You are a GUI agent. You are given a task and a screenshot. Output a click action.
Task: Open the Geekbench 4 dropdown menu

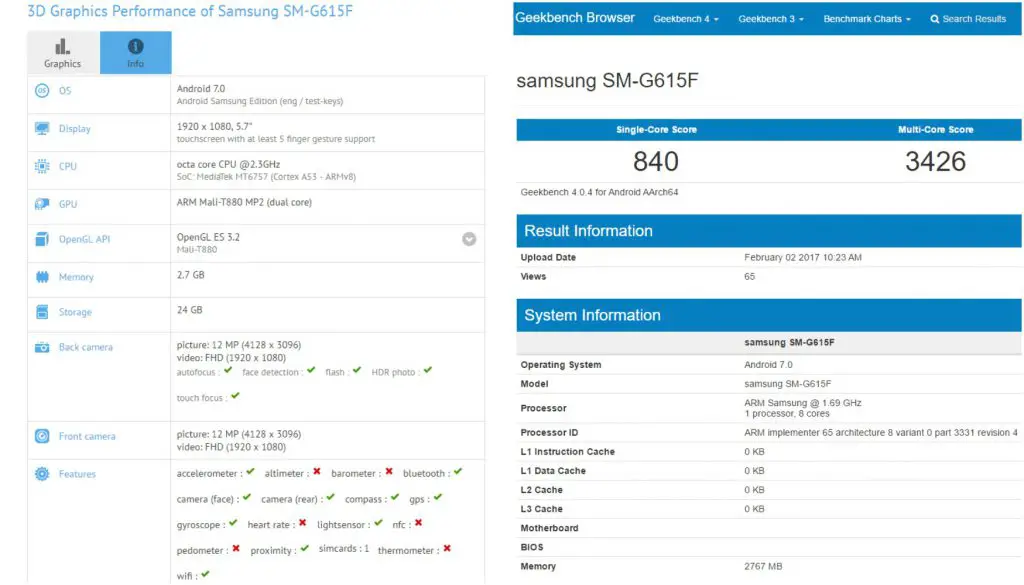click(x=686, y=19)
